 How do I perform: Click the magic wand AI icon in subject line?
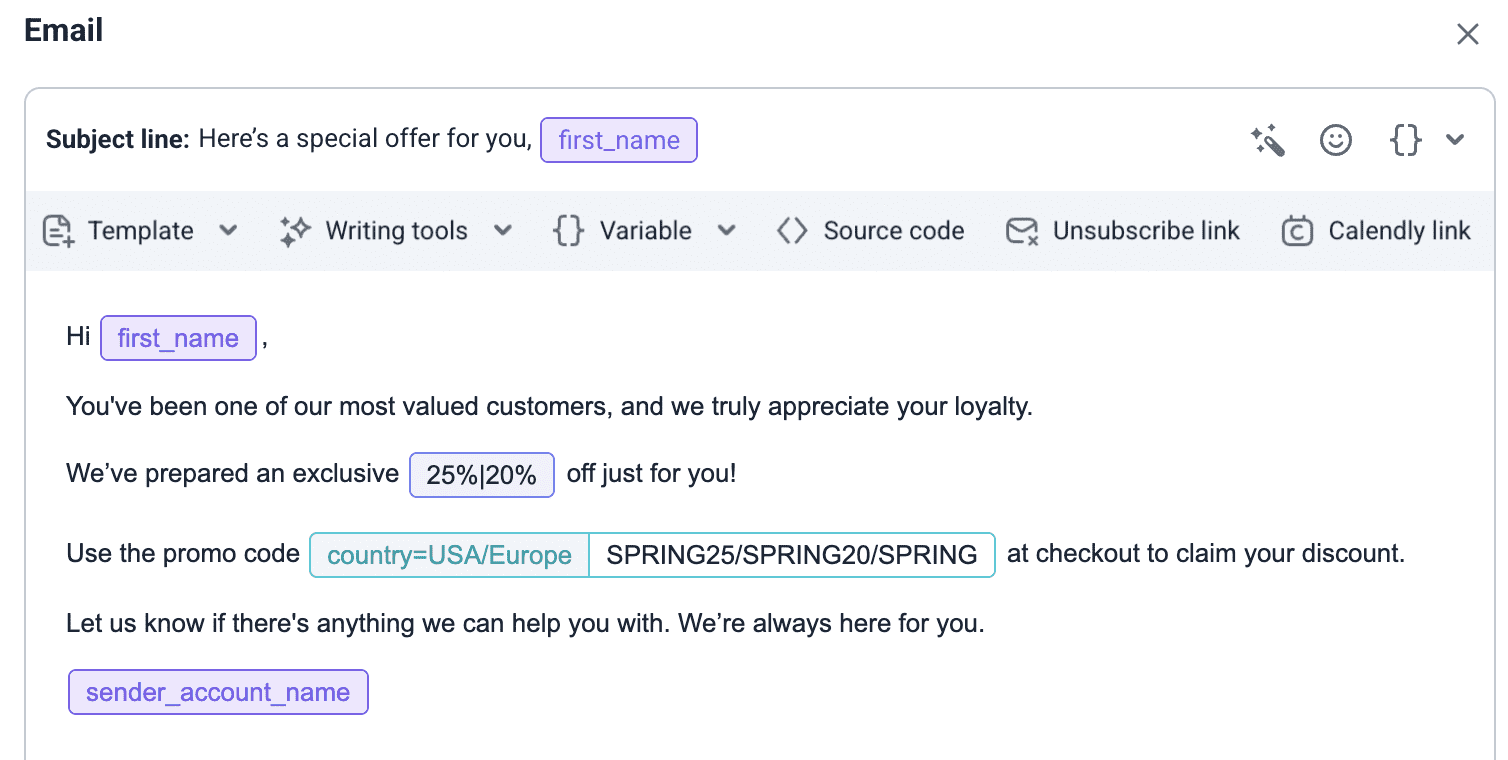point(1268,141)
